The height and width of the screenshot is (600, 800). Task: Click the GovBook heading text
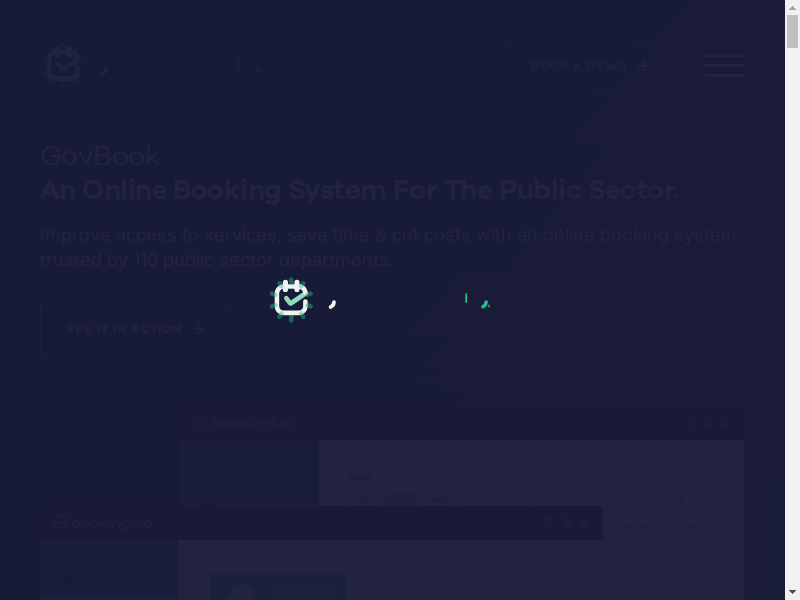pyautogui.click(x=100, y=156)
